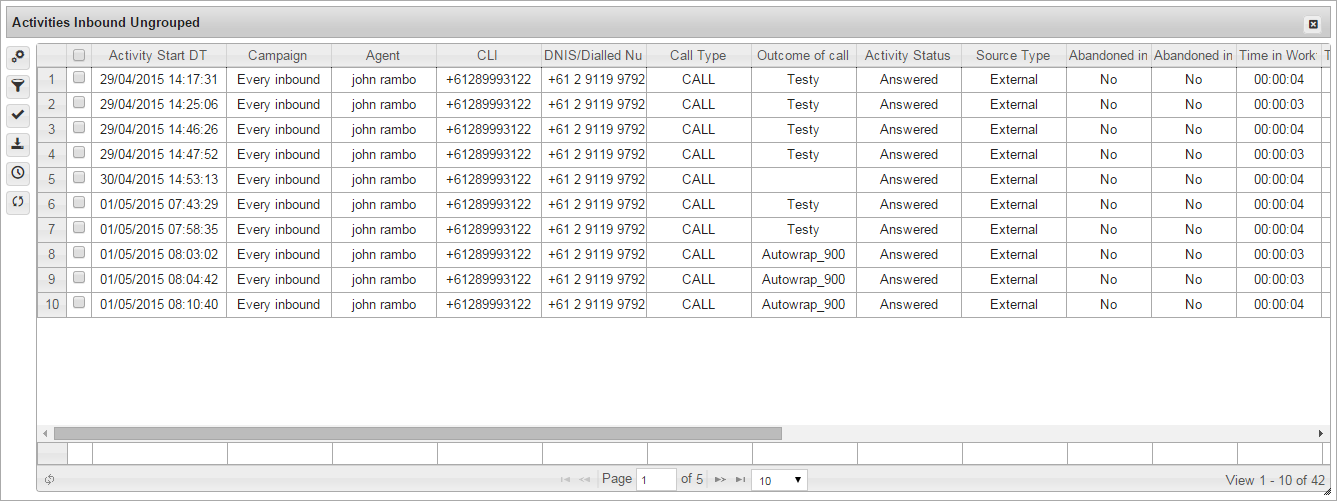Click the page number input field
Viewport: 1337px width, 501px height.
tap(657, 480)
